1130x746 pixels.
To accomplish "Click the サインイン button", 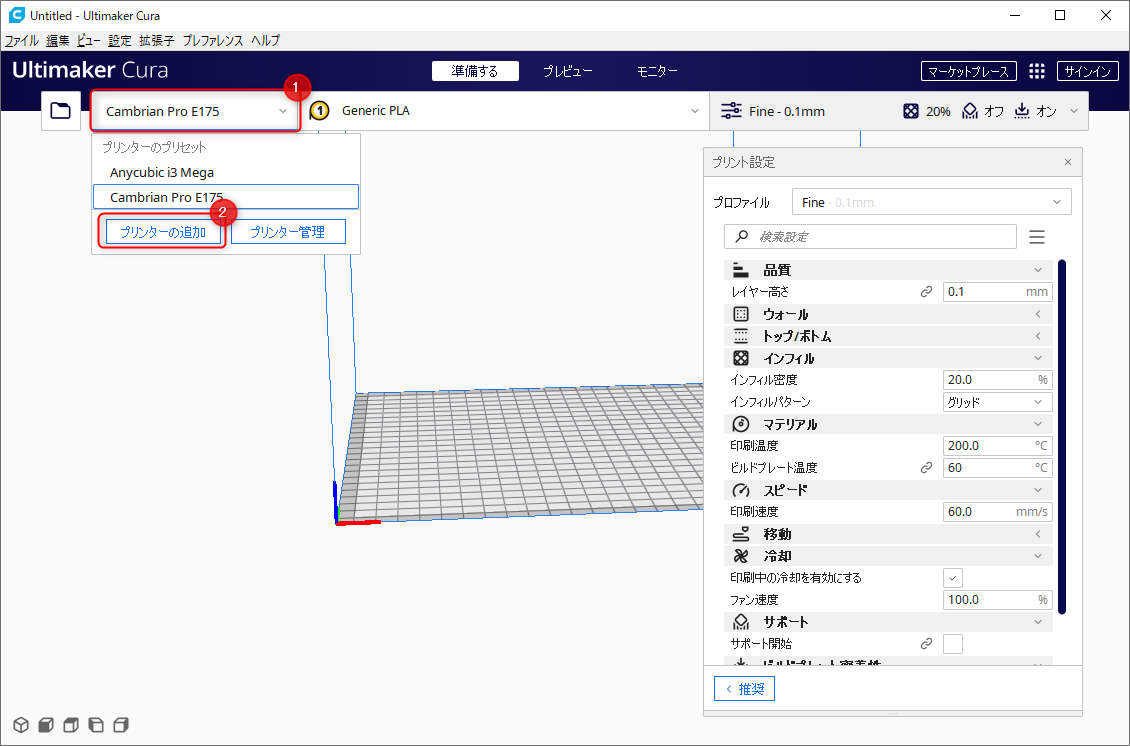I will (1087, 71).
